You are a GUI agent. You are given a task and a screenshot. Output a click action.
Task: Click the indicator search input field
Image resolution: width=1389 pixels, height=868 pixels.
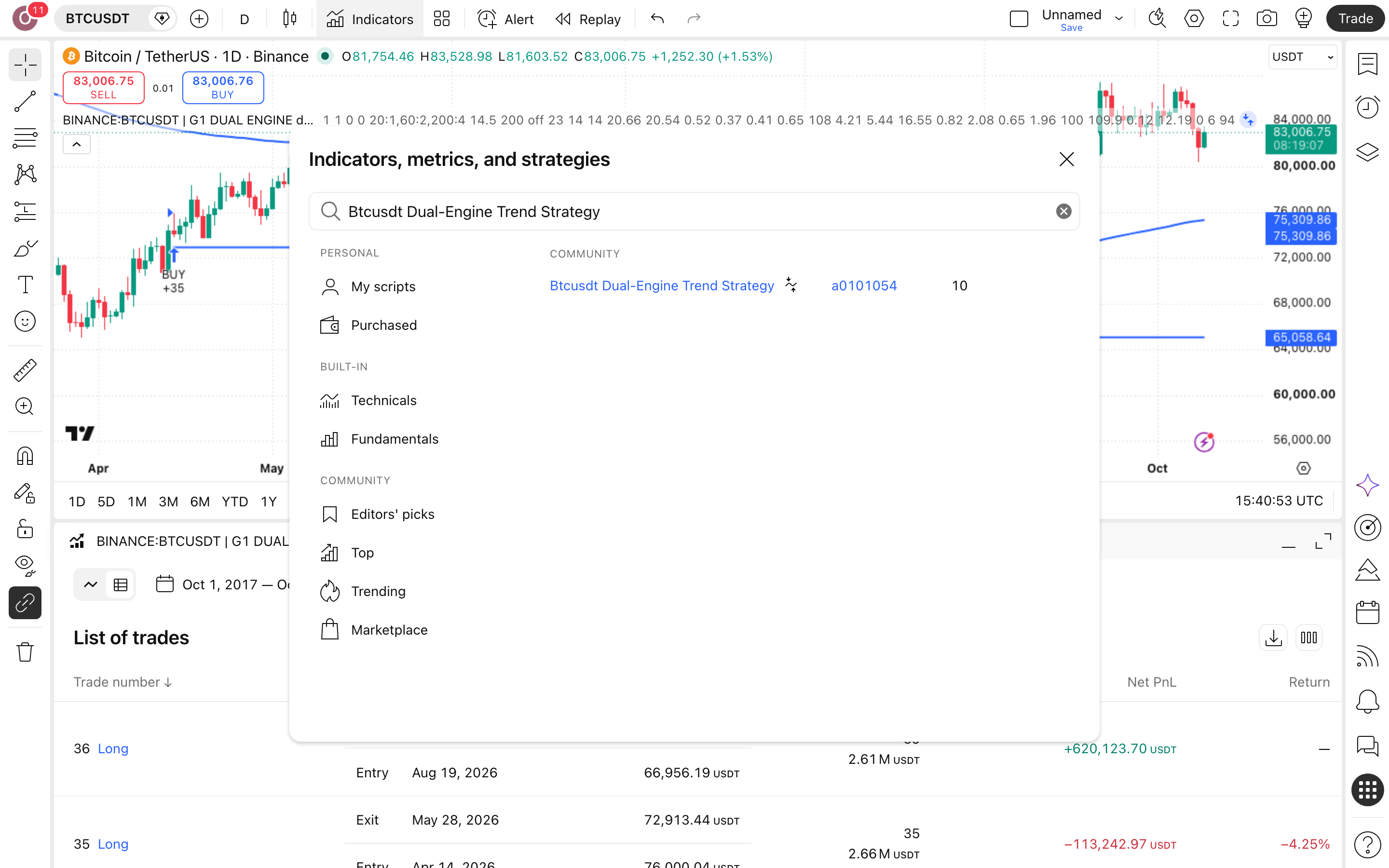tap(694, 211)
